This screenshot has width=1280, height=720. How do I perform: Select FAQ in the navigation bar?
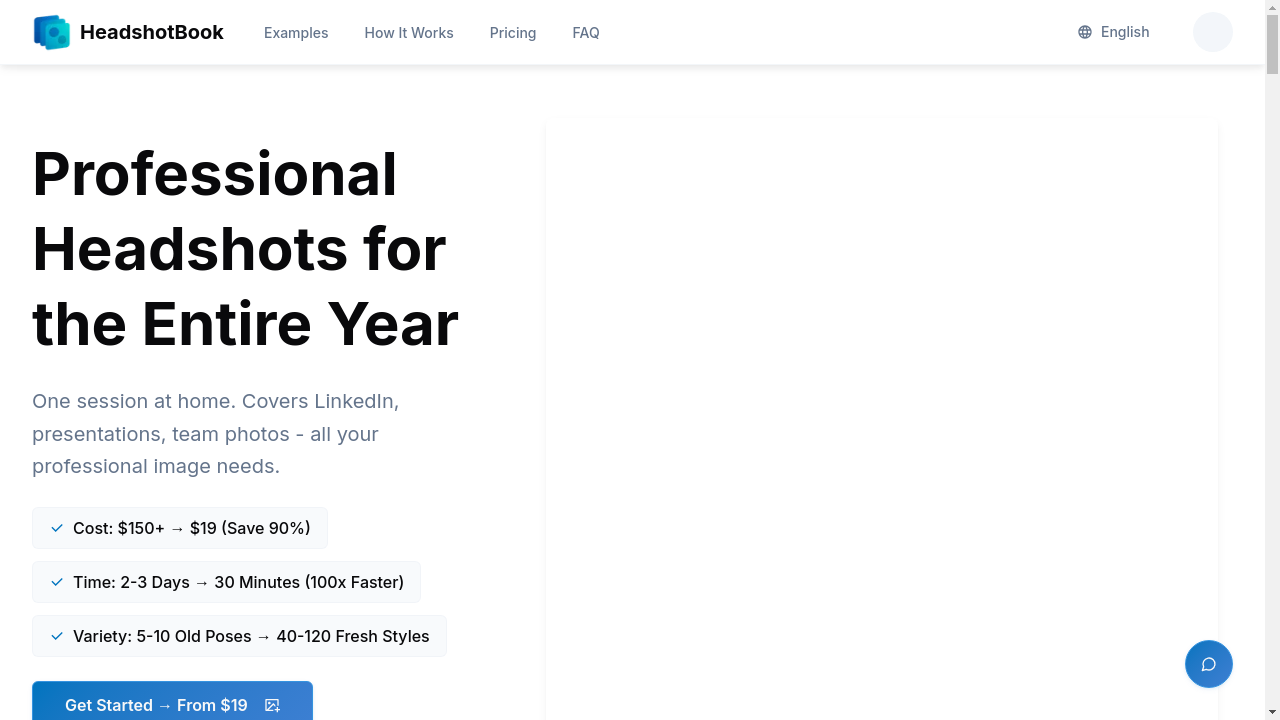586,33
